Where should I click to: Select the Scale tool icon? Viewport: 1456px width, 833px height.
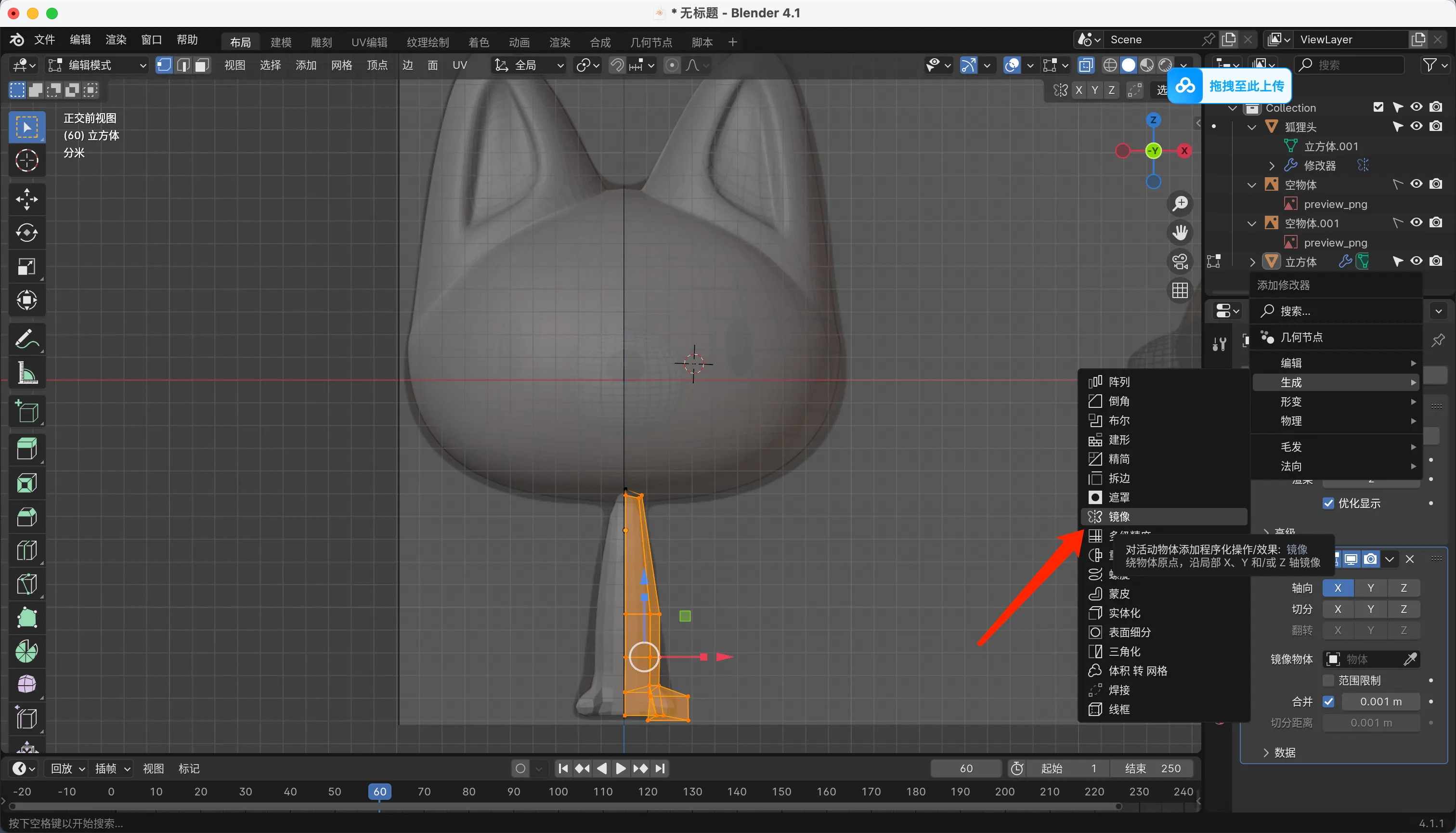point(26,267)
